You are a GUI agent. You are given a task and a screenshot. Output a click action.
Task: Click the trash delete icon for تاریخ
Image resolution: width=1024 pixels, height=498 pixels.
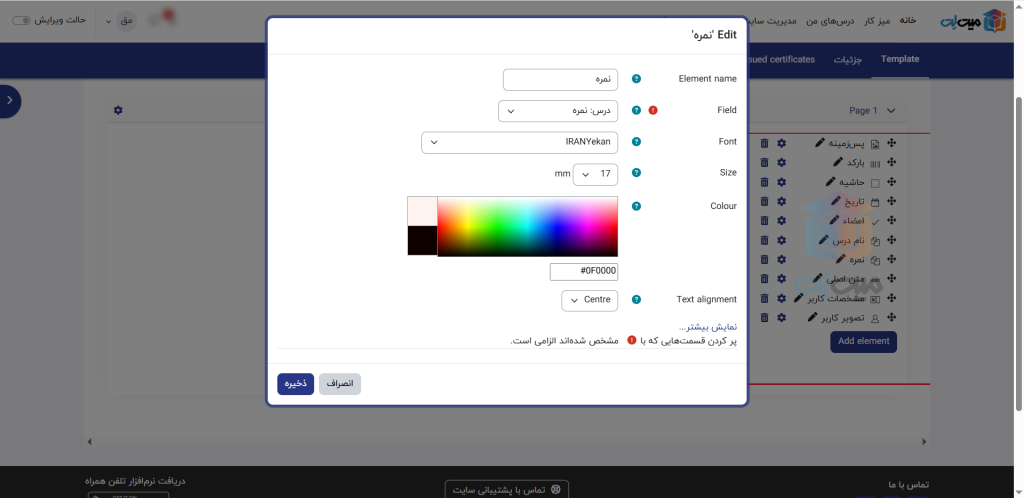765,201
